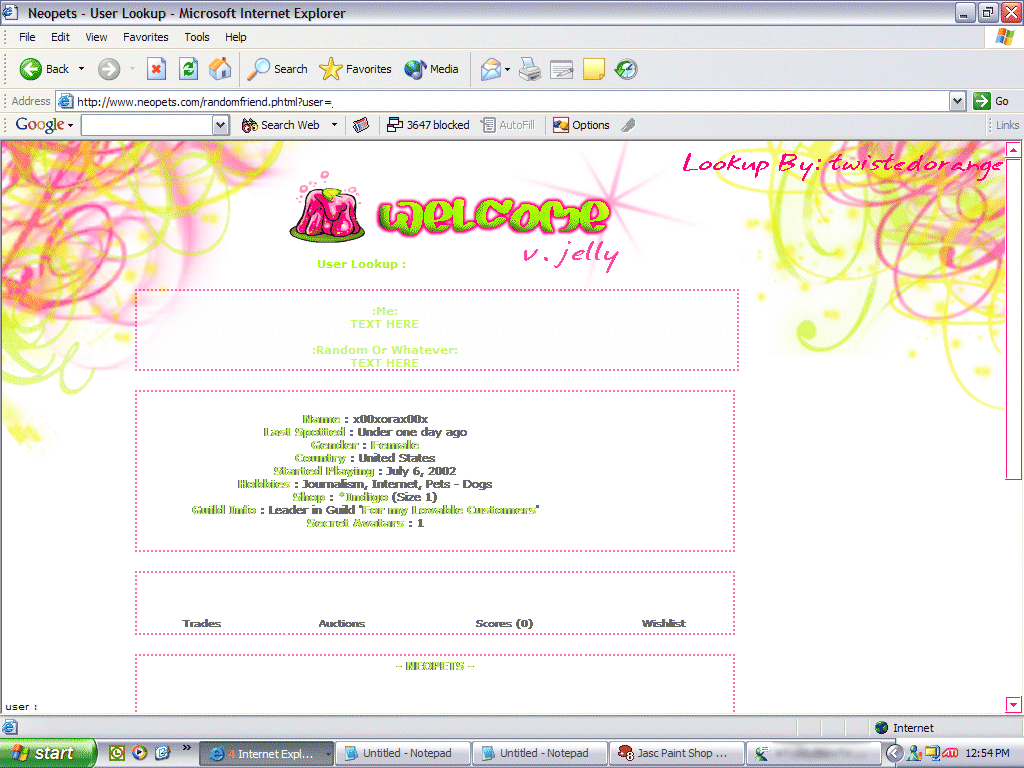The width and height of the screenshot is (1024, 768).
Task: Click the Messenger toolbar icon
Action: pyautogui.click(x=626, y=69)
